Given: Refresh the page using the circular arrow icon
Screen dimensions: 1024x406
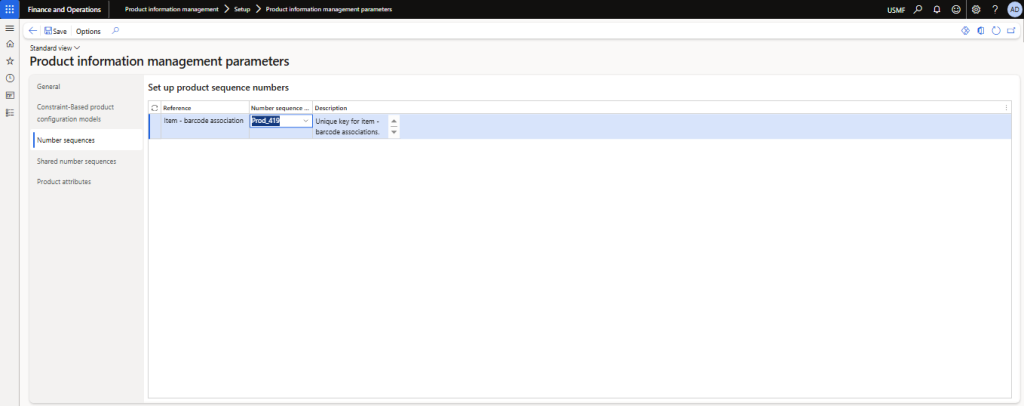Looking at the screenshot, I should (996, 31).
